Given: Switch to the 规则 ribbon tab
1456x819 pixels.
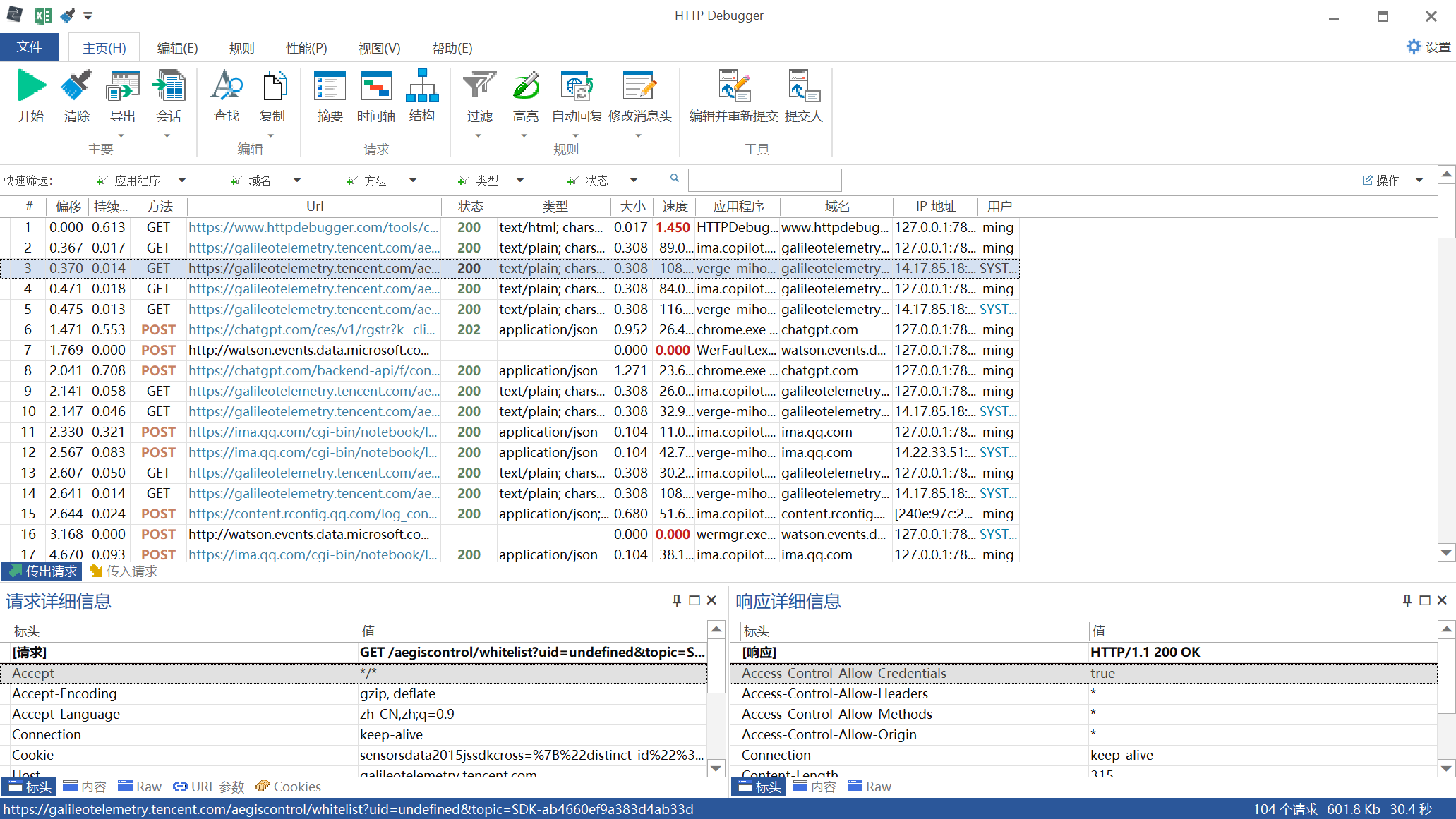Looking at the screenshot, I should click(x=242, y=48).
